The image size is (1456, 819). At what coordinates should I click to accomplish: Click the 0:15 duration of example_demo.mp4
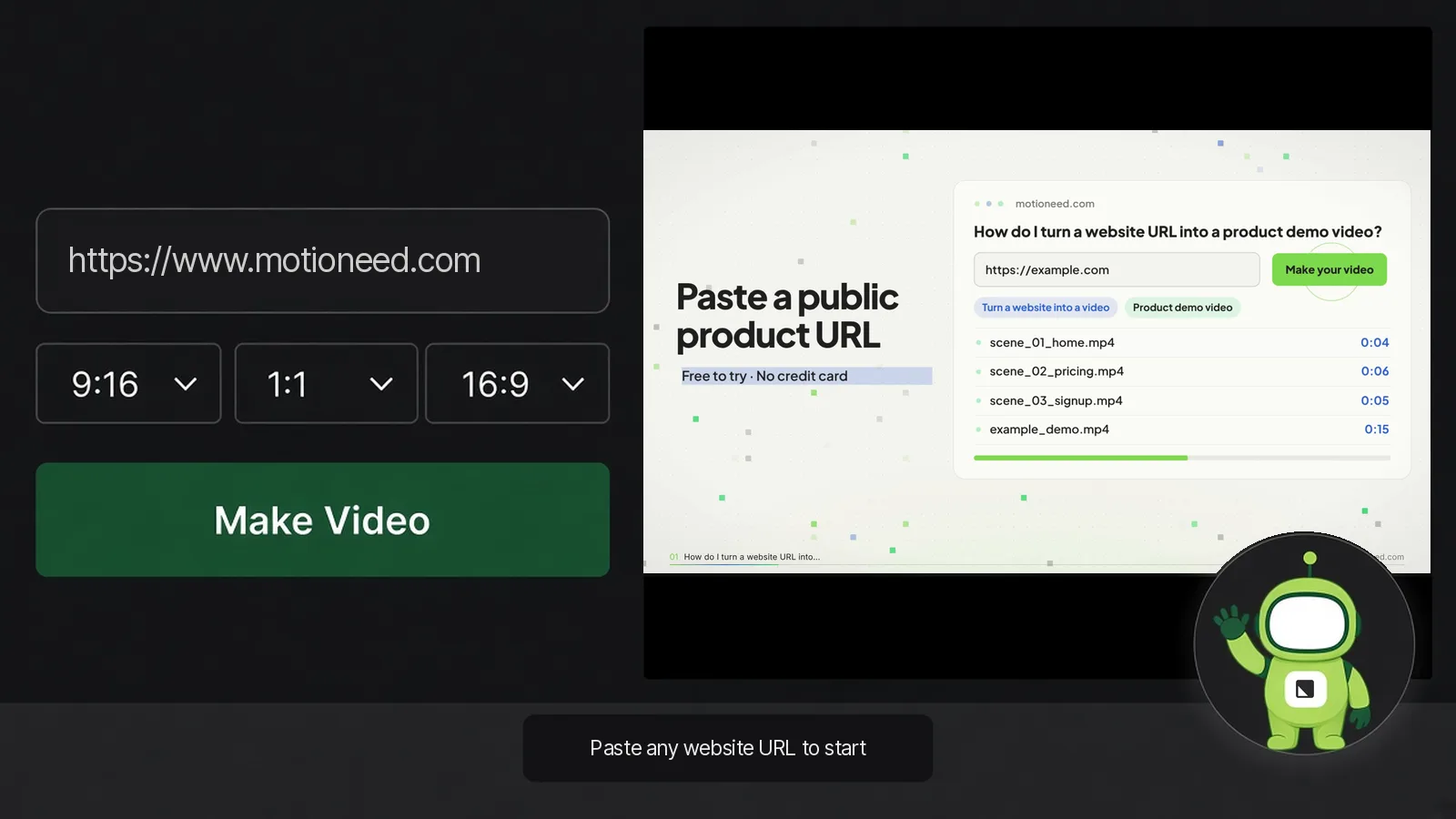click(1376, 430)
